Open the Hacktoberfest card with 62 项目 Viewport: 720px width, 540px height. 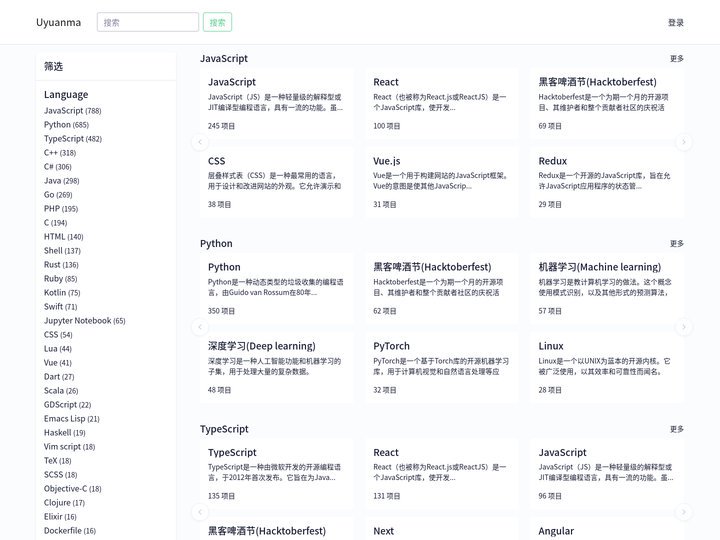point(442,288)
